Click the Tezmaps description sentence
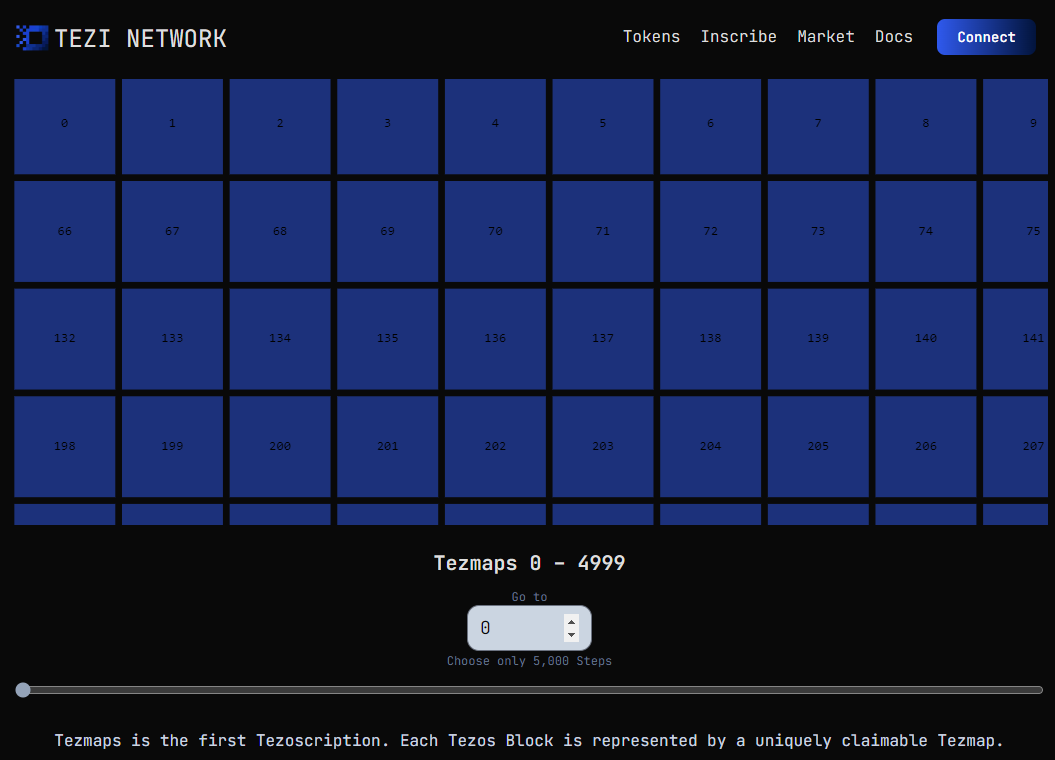Viewport: 1055px width, 760px height. coord(529,740)
